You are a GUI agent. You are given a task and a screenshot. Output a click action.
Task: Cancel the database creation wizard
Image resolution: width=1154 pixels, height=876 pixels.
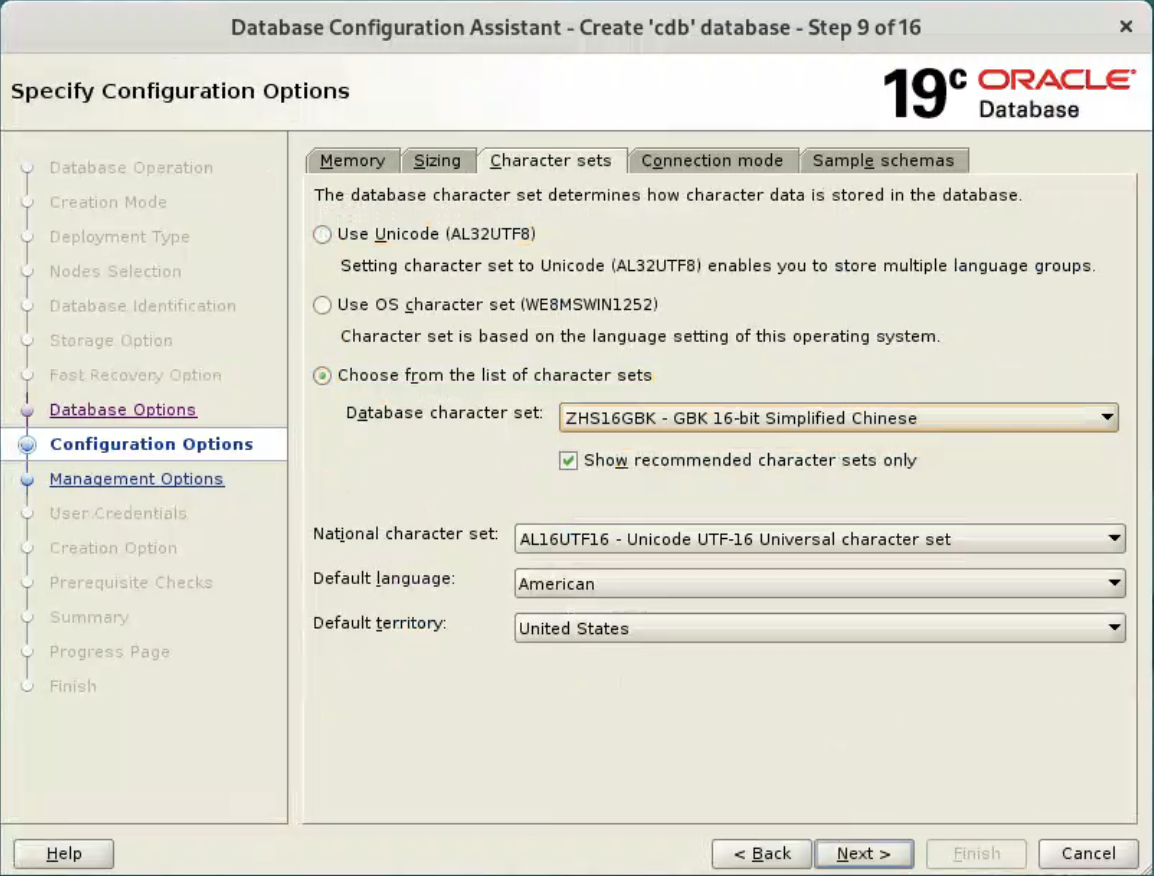1088,853
